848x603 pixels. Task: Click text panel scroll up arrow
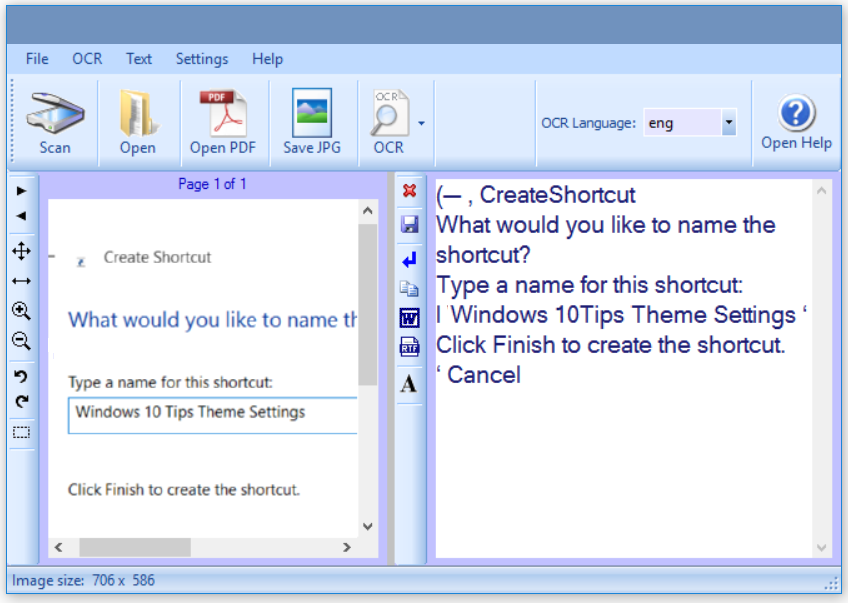click(x=822, y=190)
